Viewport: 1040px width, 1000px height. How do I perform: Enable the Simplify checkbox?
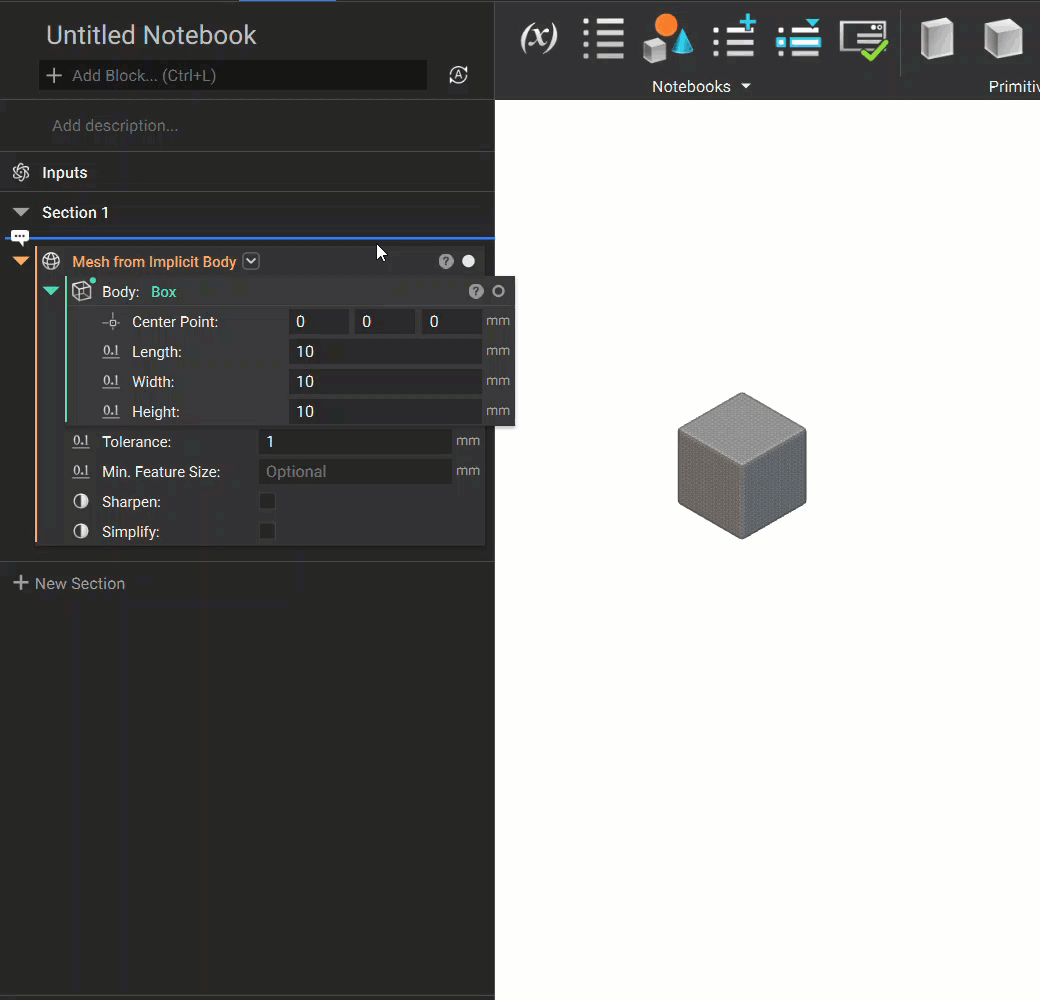(267, 531)
